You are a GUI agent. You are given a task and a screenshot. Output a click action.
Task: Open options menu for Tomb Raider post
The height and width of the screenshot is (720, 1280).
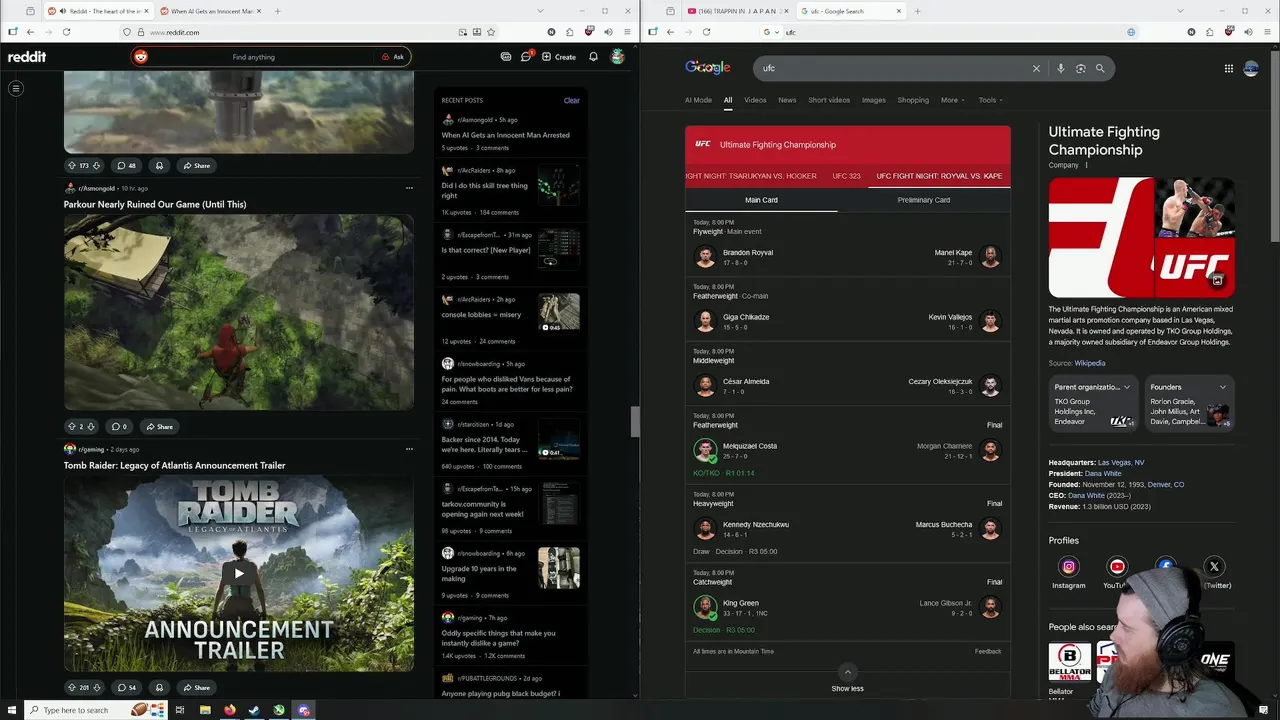[409, 449]
